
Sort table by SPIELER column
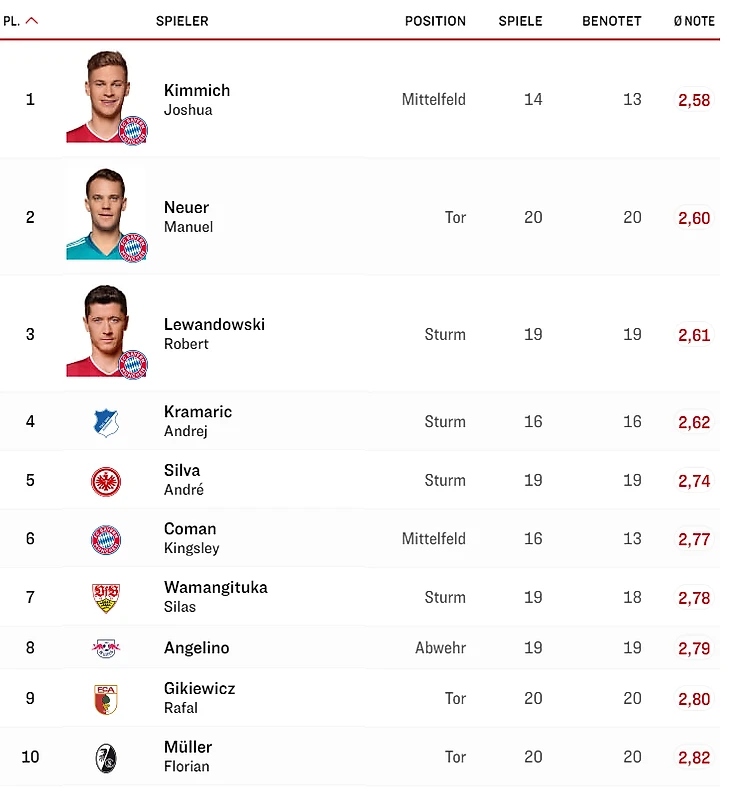182,21
